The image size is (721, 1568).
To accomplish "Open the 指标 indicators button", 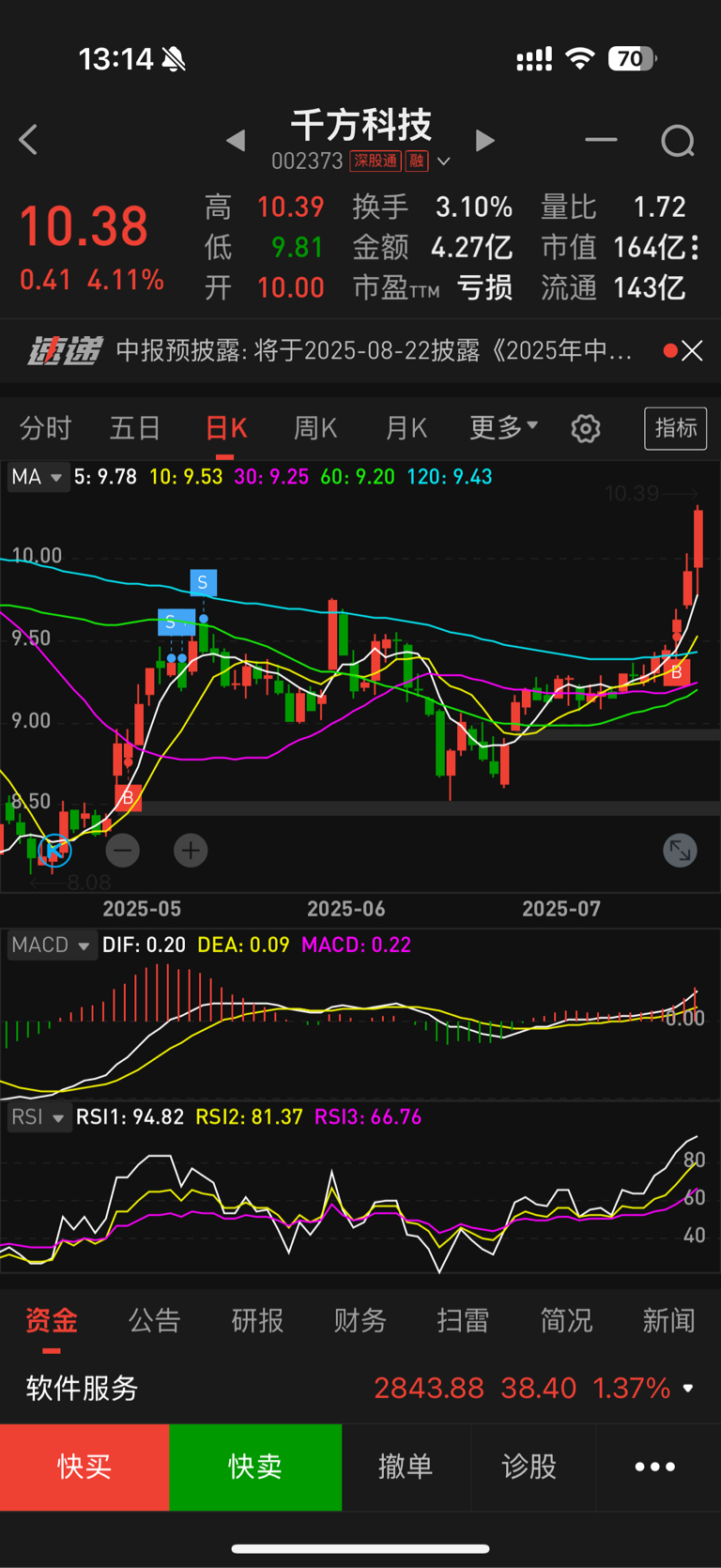I will [676, 428].
